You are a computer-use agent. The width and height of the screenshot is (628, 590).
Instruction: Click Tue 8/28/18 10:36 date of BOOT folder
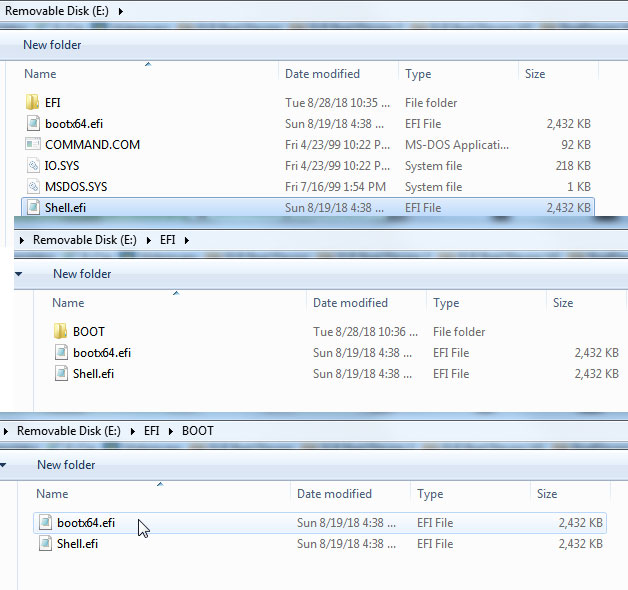(x=365, y=332)
